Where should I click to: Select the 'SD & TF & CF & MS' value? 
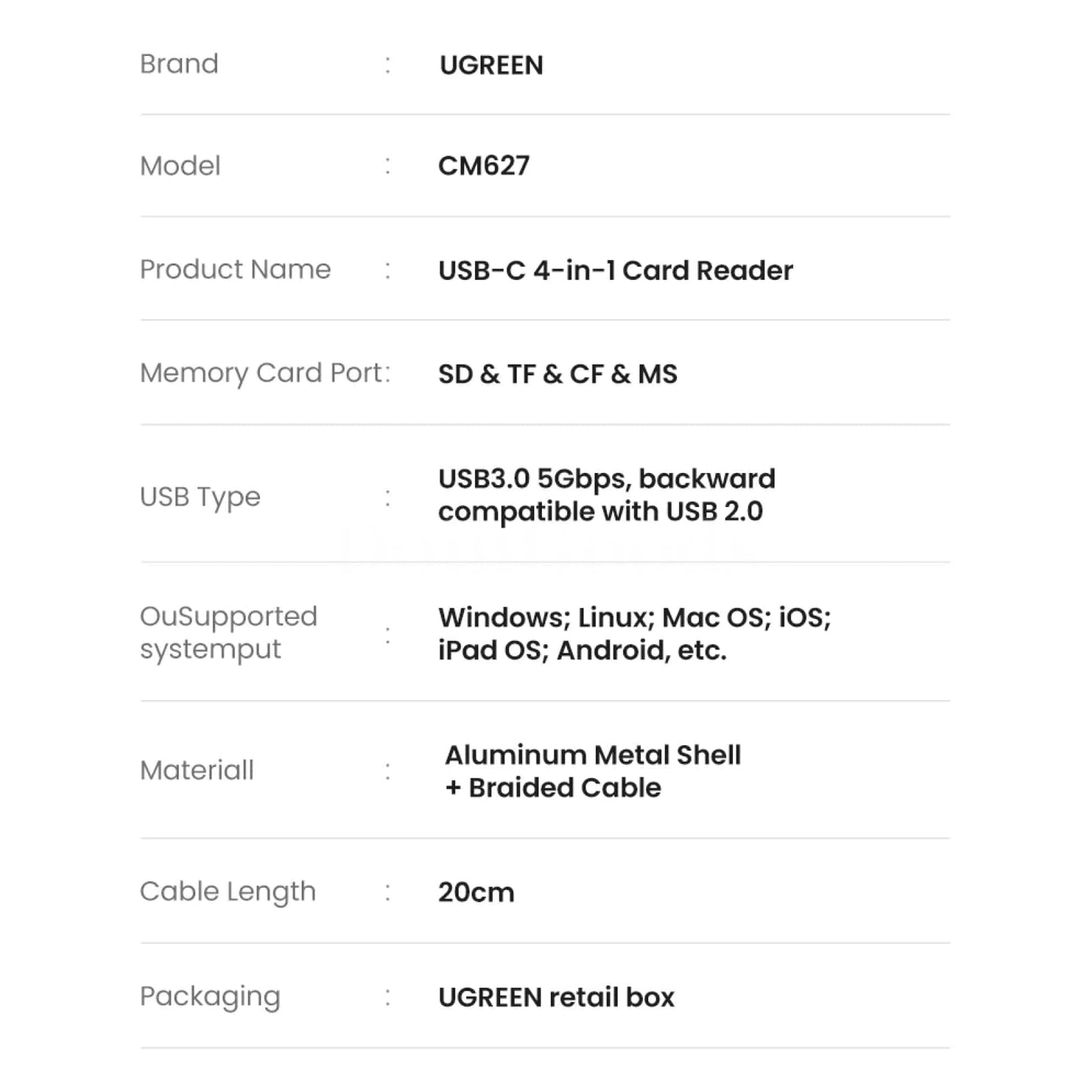pos(558,374)
